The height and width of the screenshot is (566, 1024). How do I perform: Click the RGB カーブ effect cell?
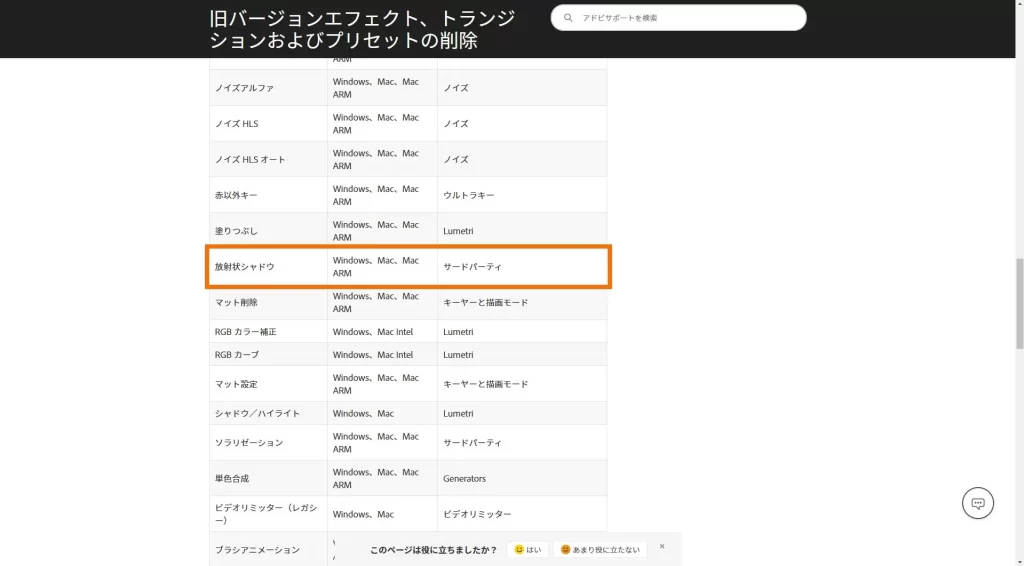tap(237, 355)
